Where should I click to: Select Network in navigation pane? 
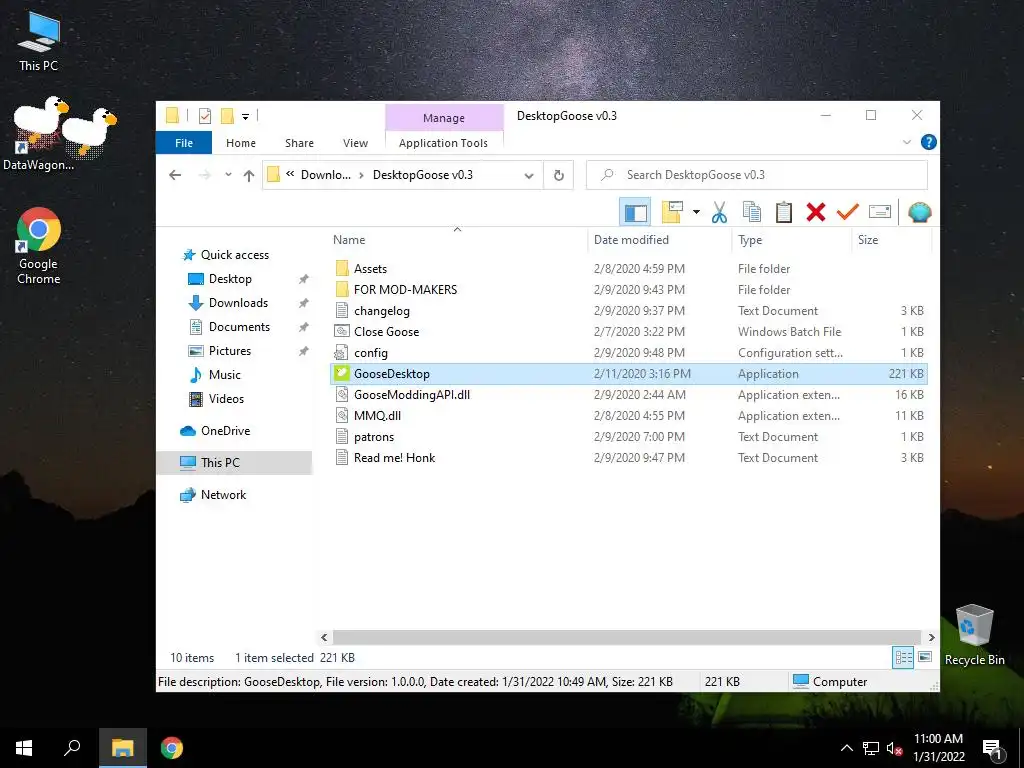point(223,494)
